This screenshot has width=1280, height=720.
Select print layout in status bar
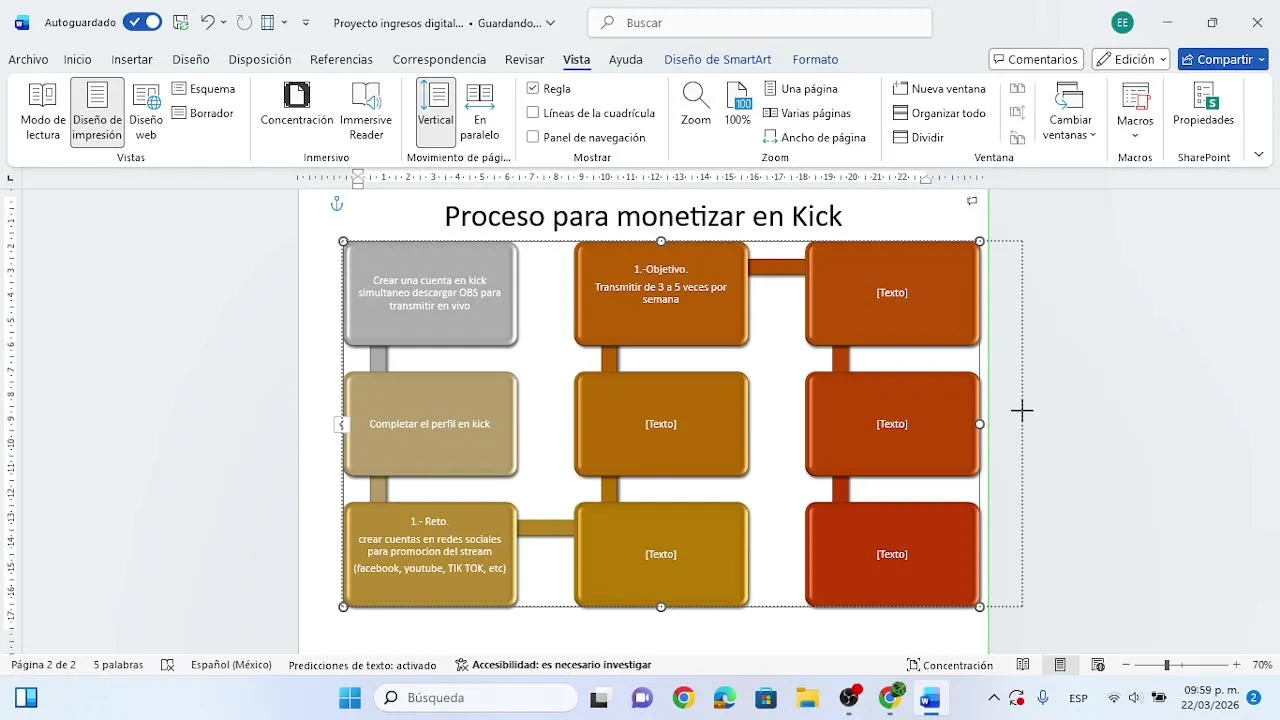[x=1060, y=665]
